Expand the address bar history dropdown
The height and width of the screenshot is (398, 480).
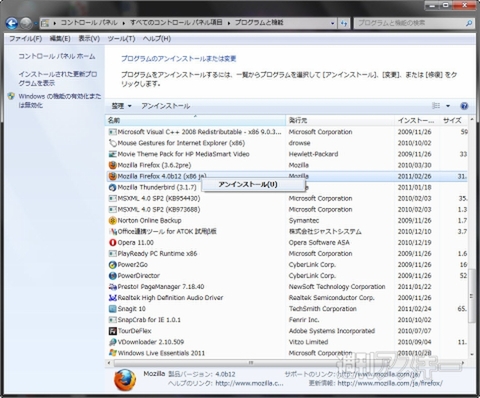click(332, 23)
